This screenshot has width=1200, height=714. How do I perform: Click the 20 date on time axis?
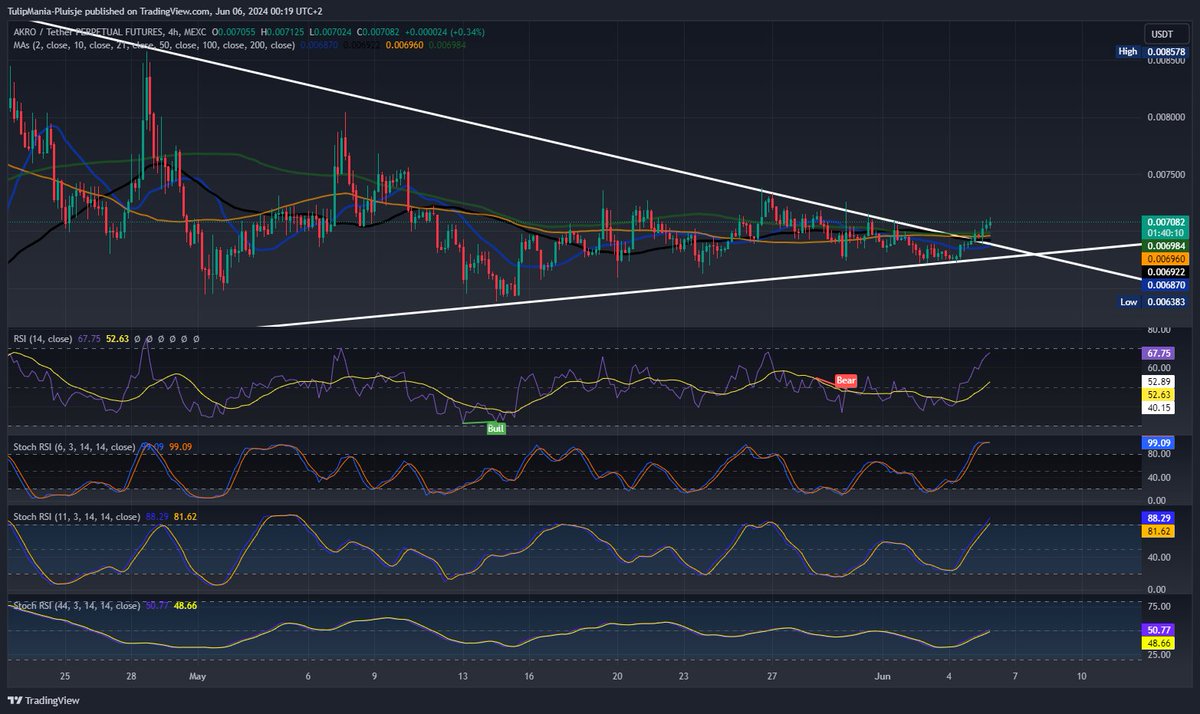pyautogui.click(x=617, y=676)
